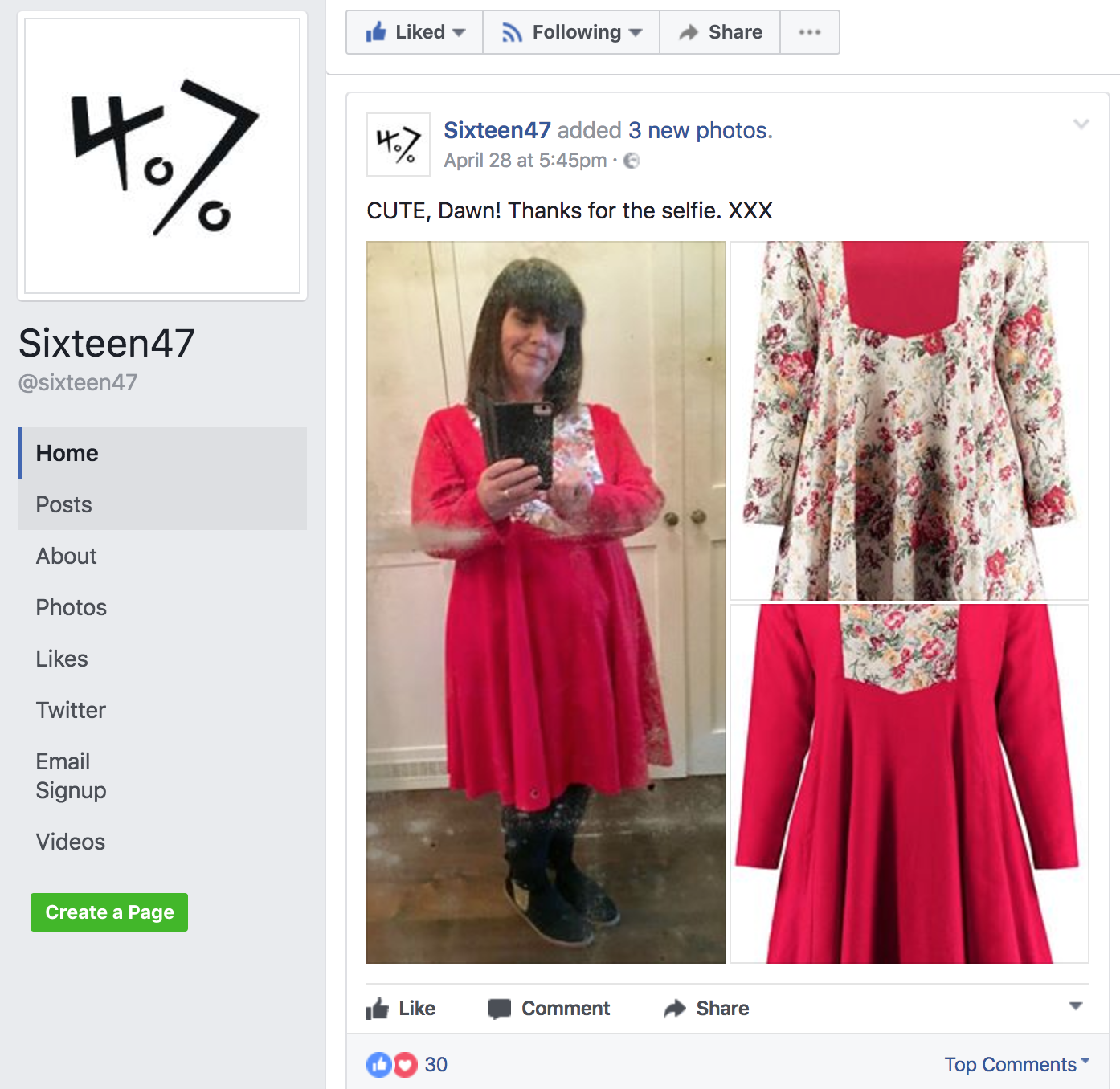Like the post using the Like button
The image size is (1120, 1089).
[401, 1009]
